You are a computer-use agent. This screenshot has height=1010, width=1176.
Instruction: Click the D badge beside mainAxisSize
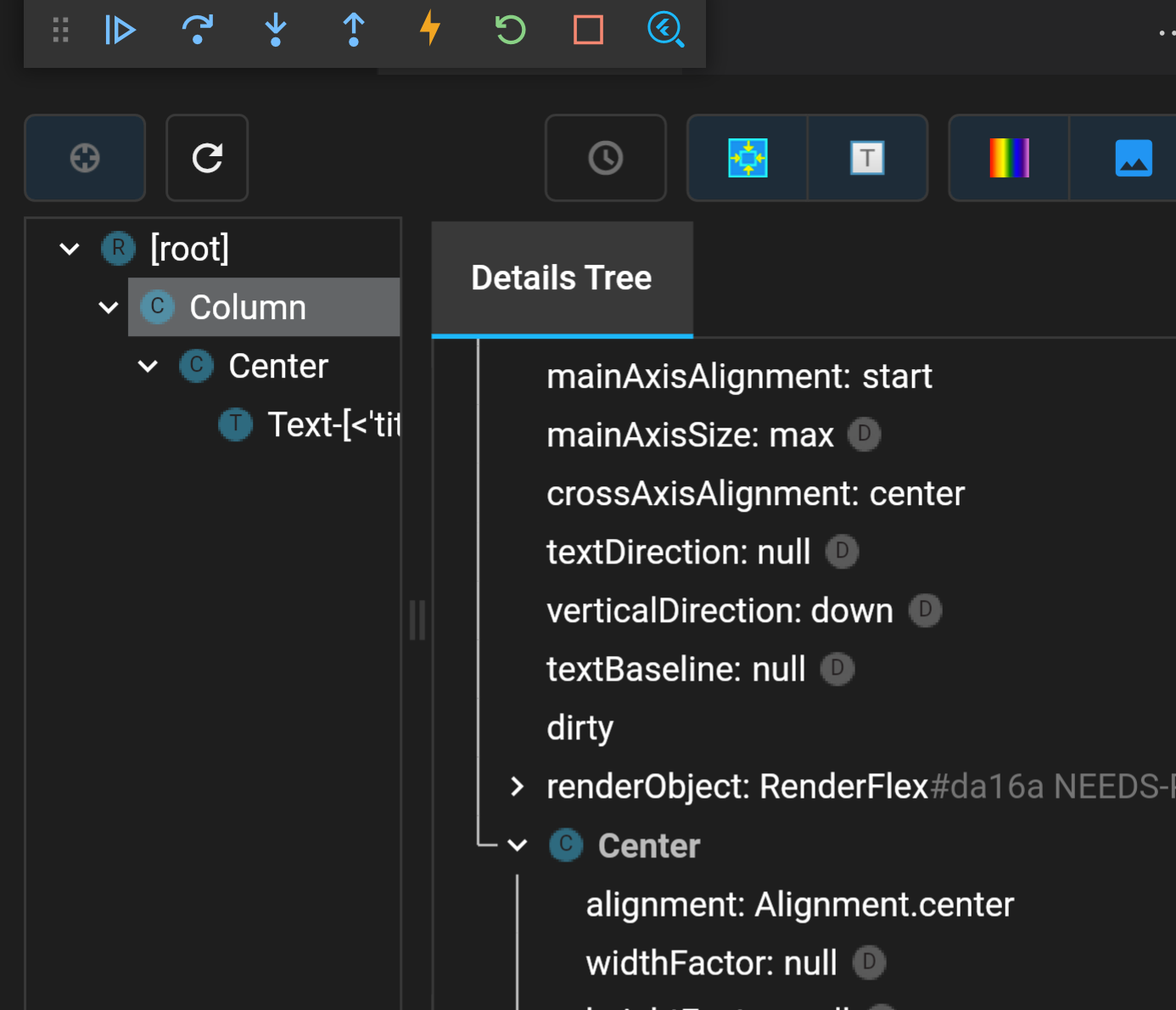pos(864,435)
